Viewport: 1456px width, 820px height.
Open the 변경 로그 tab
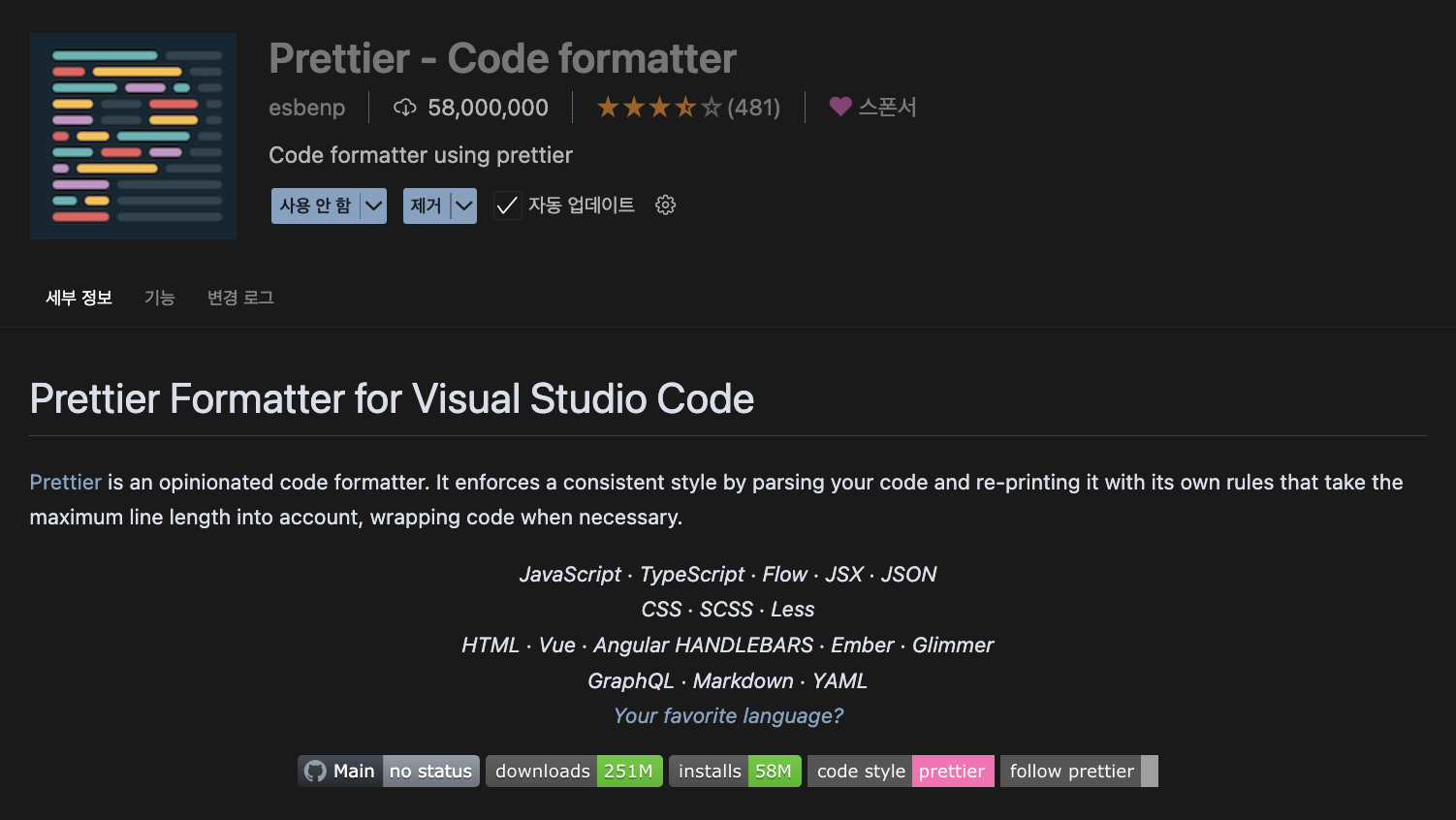point(240,298)
